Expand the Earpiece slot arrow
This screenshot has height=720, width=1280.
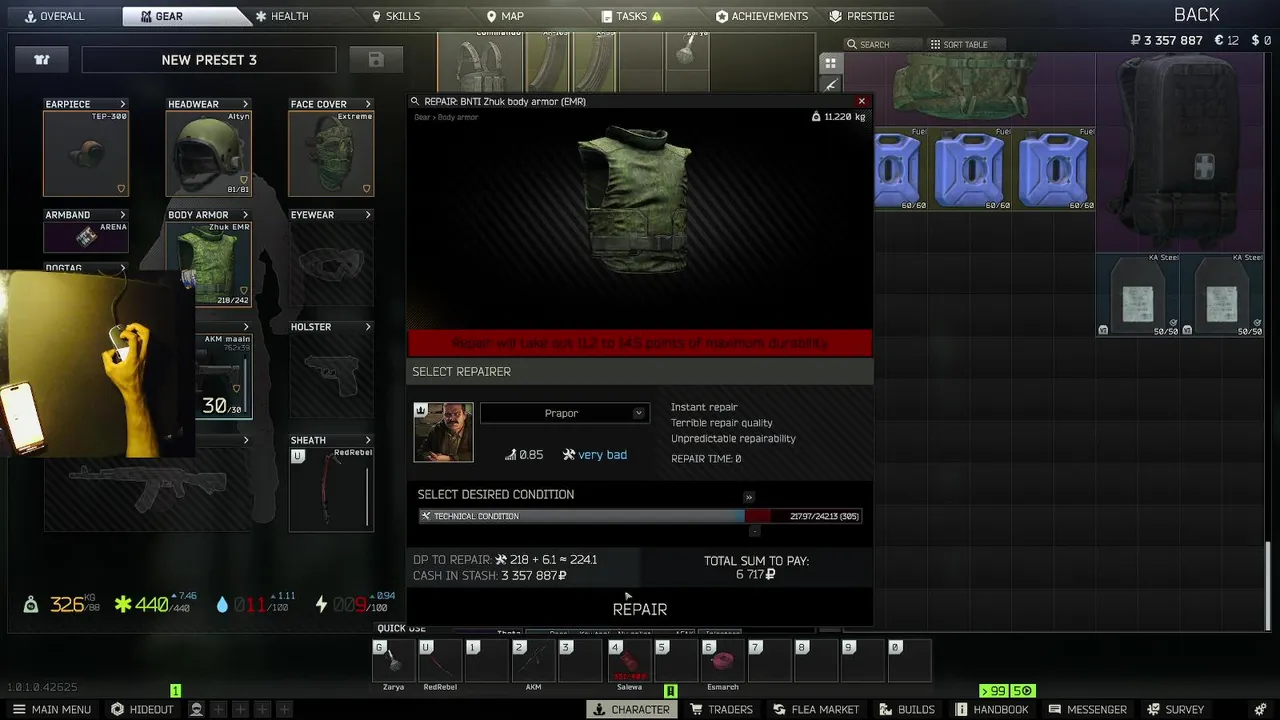pos(123,104)
